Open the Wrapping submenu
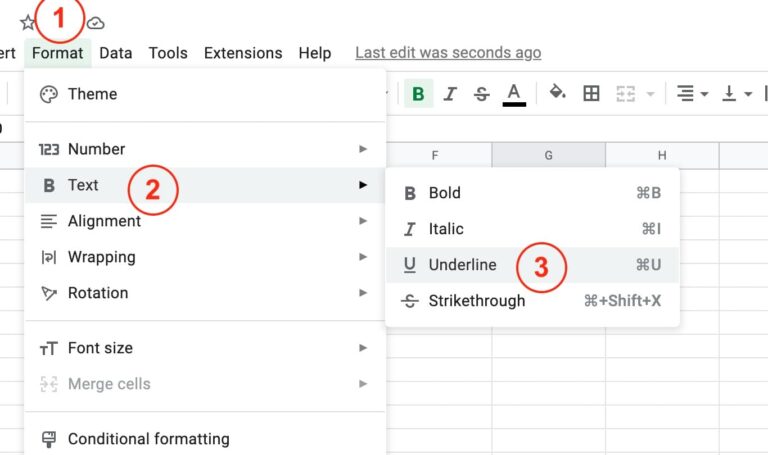 (205, 257)
